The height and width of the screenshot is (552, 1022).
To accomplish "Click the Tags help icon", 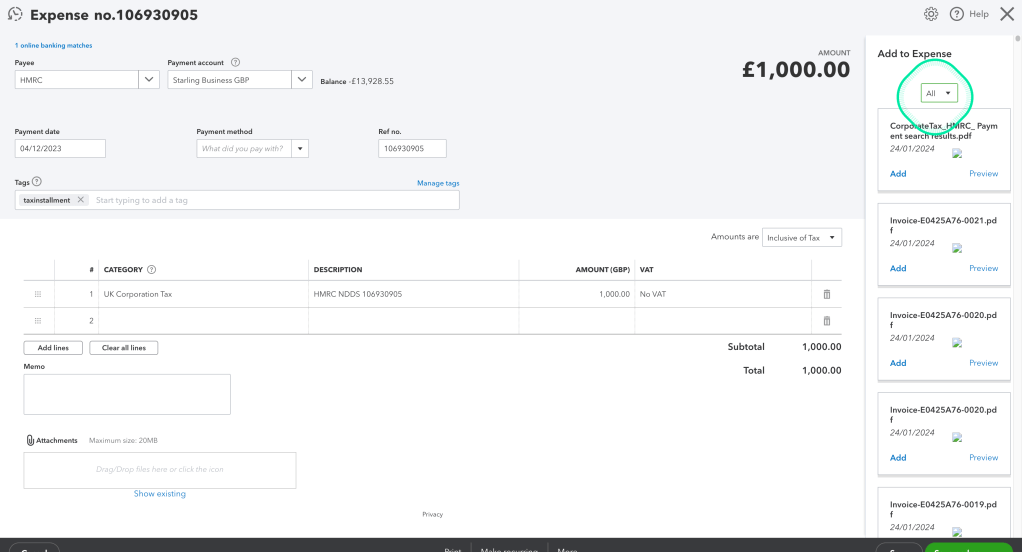I will pyautogui.click(x=36, y=182).
